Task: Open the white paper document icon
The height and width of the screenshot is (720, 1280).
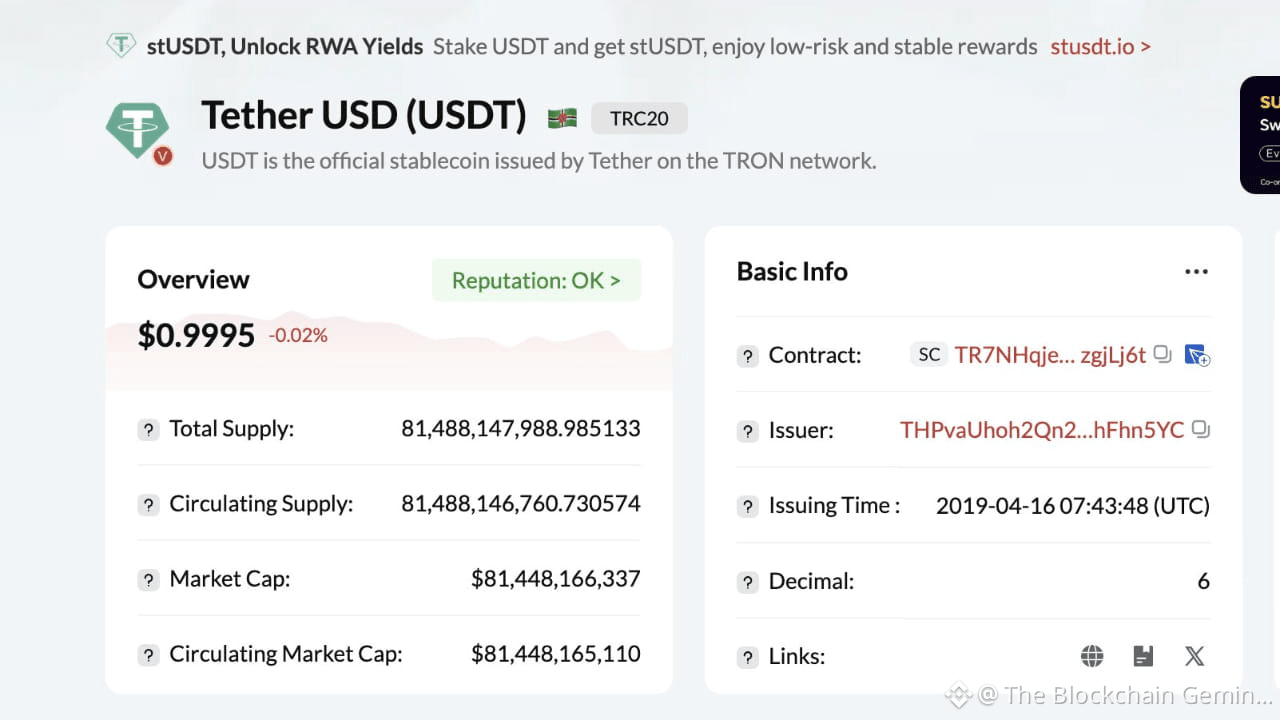Action: pos(1143,656)
